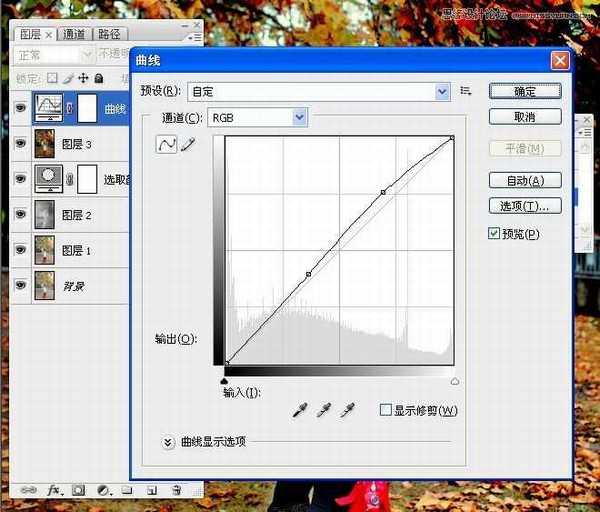Hide the Curves layer
Screen dimensions: 600x512
21,108
